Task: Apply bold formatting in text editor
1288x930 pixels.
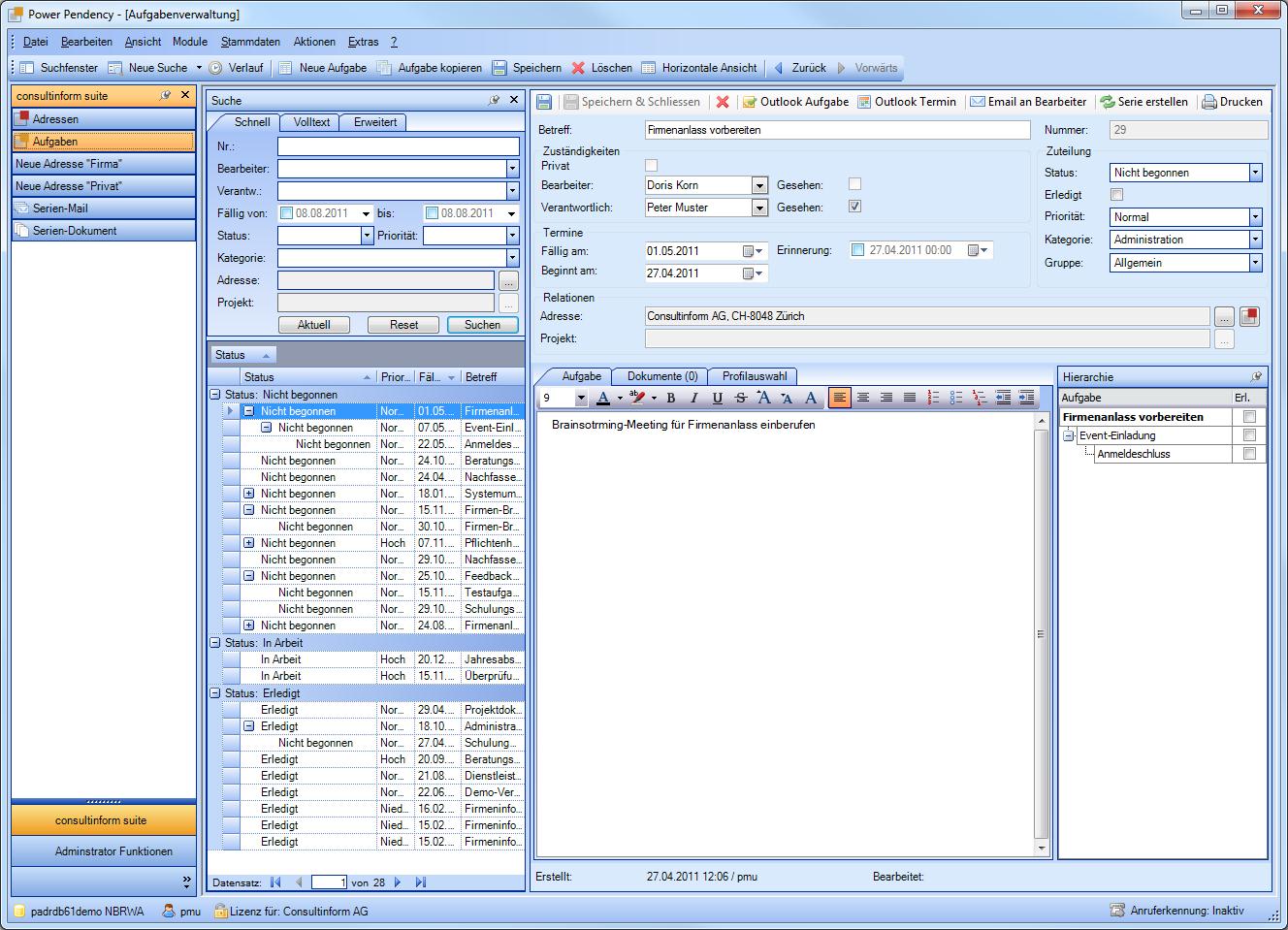Action: [670, 398]
